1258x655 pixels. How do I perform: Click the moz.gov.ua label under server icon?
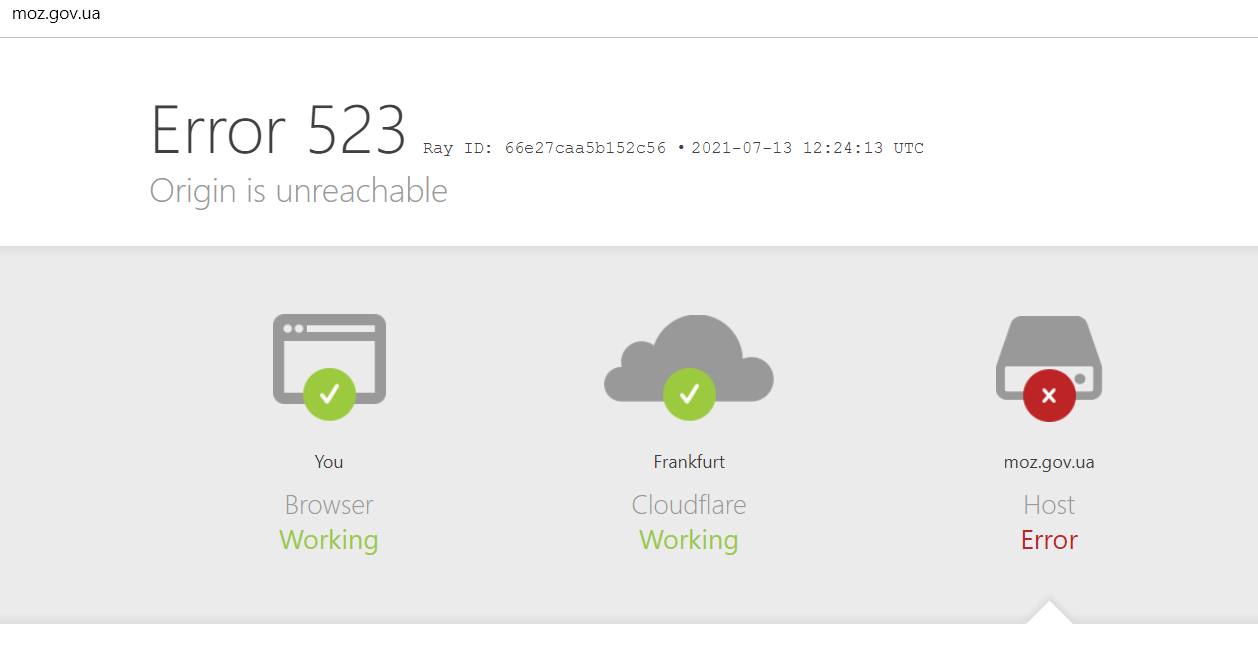pos(1049,462)
